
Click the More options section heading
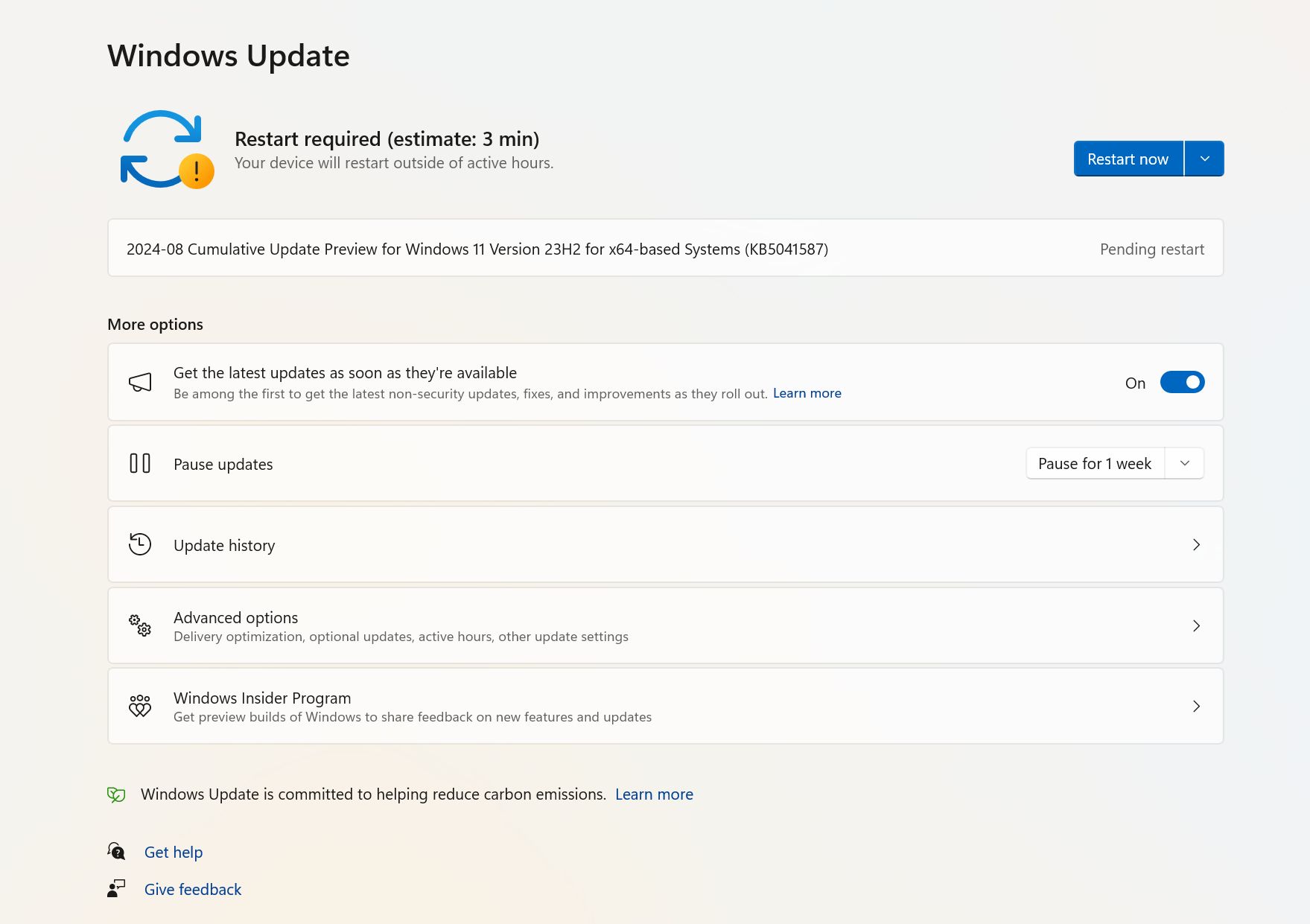[x=155, y=325]
